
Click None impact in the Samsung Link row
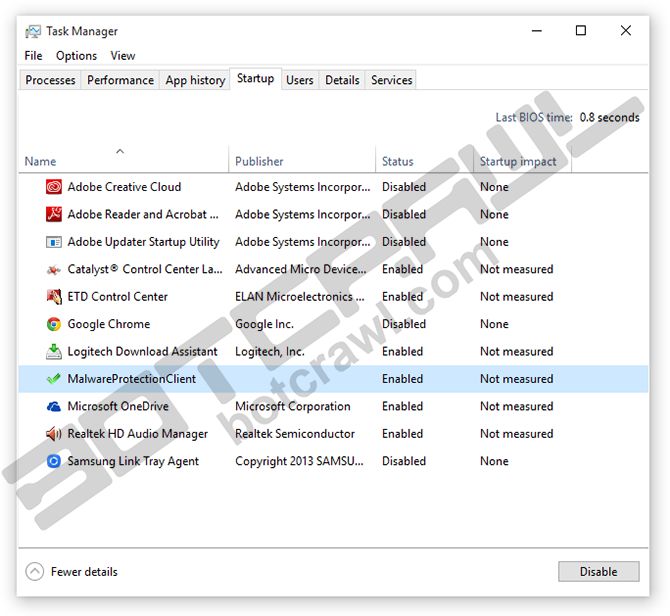pos(494,461)
